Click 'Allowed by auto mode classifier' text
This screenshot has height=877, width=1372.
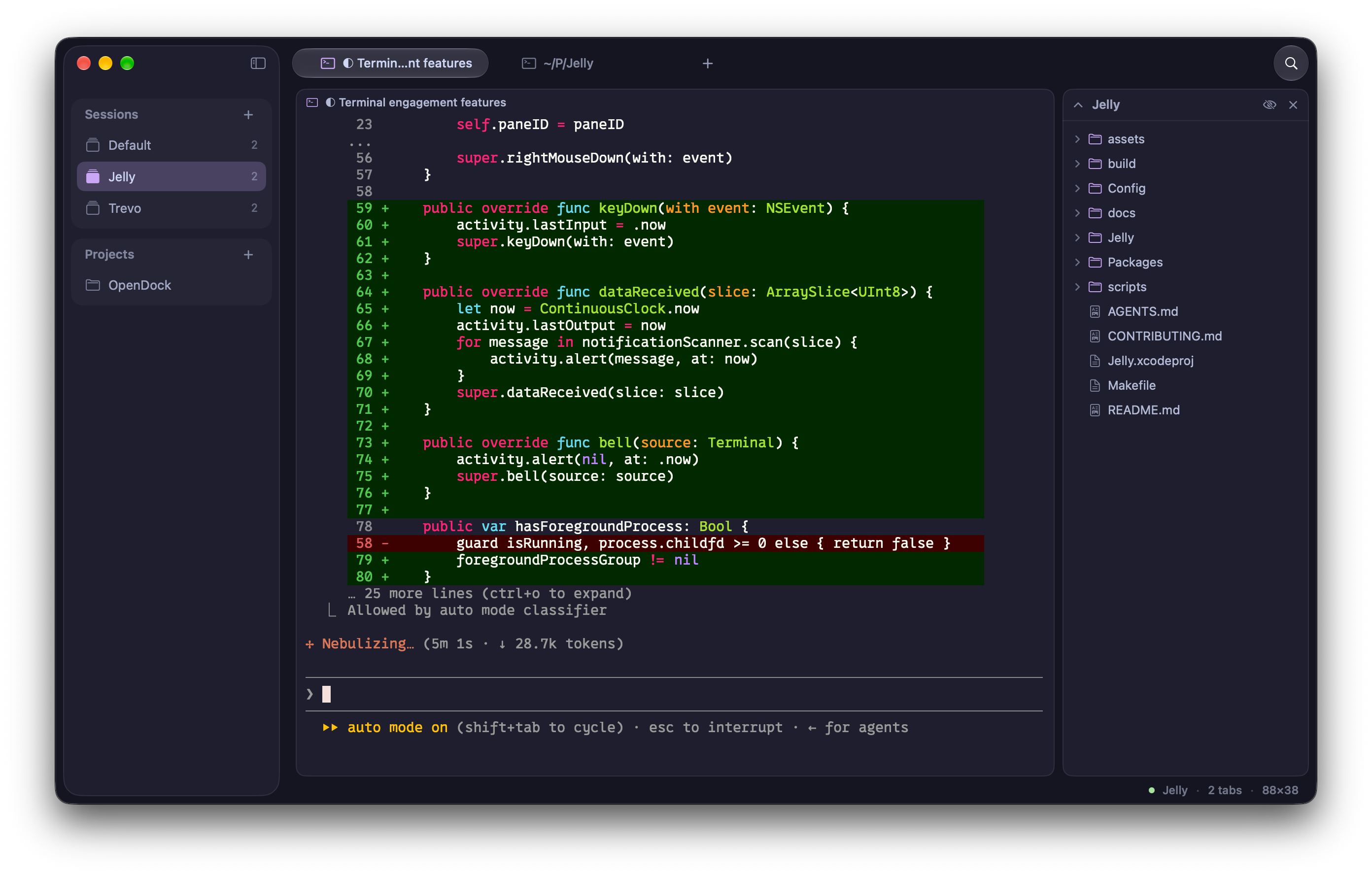click(x=477, y=610)
